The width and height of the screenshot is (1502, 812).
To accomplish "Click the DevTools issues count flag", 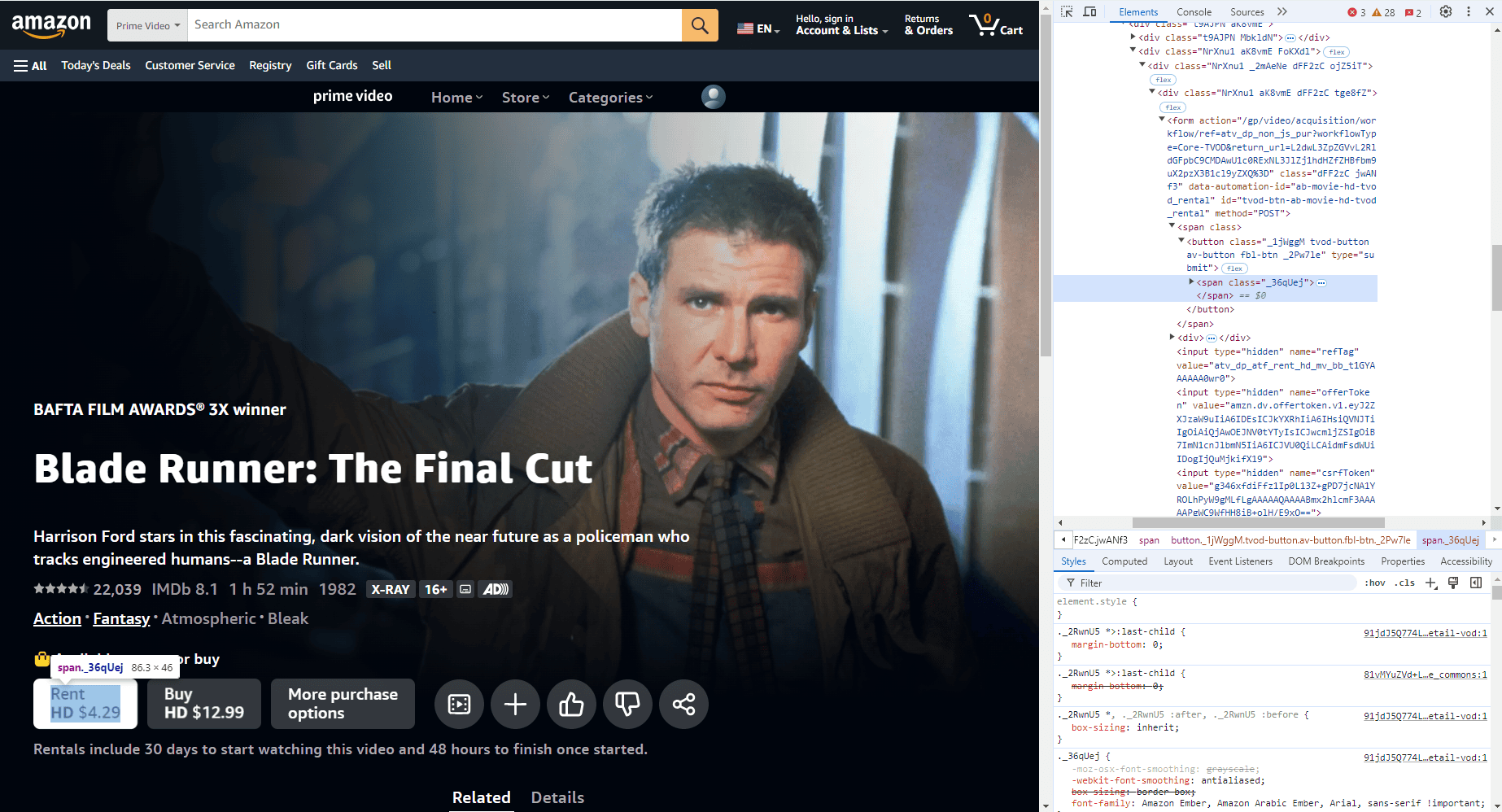I will [1413, 12].
